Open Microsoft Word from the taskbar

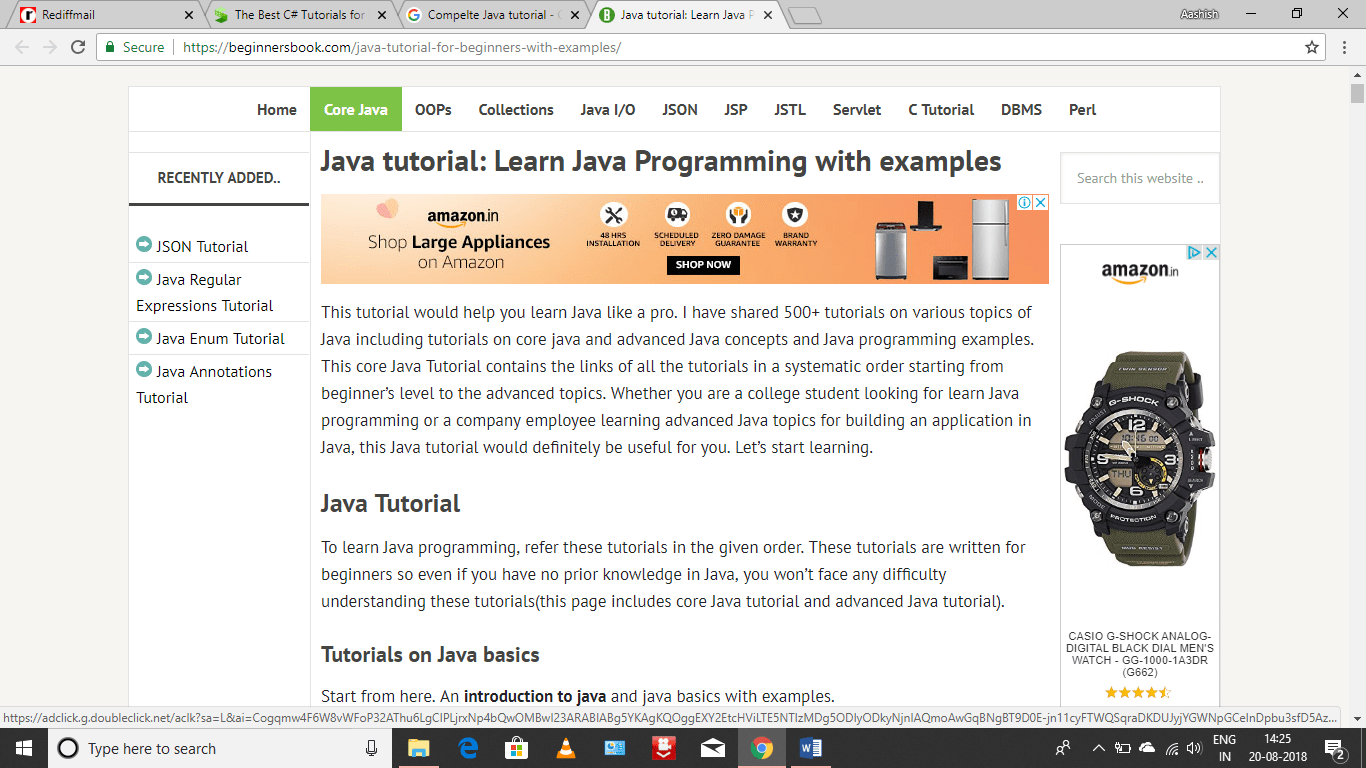pyautogui.click(x=810, y=748)
